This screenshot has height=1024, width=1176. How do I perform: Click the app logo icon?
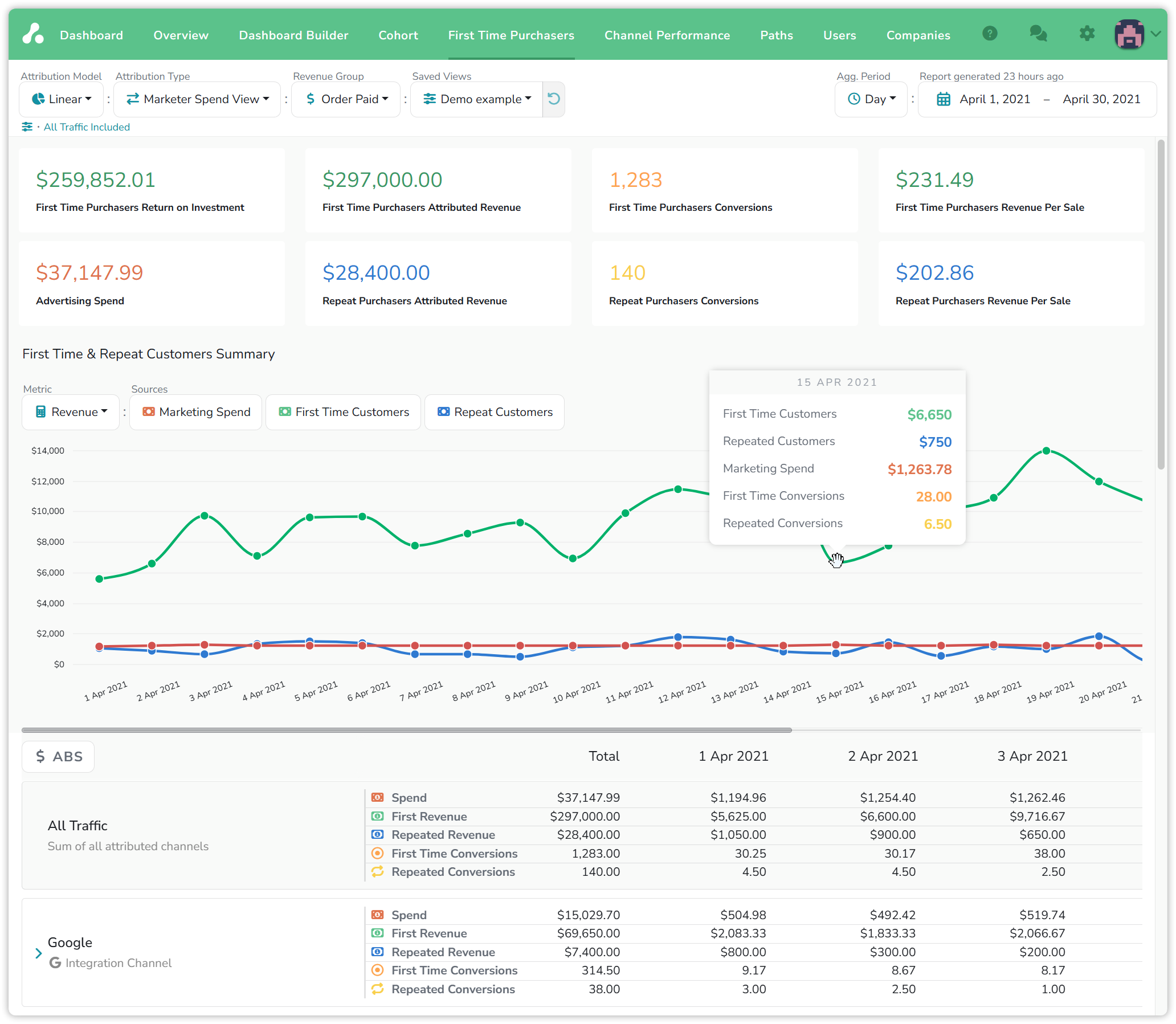(x=33, y=34)
